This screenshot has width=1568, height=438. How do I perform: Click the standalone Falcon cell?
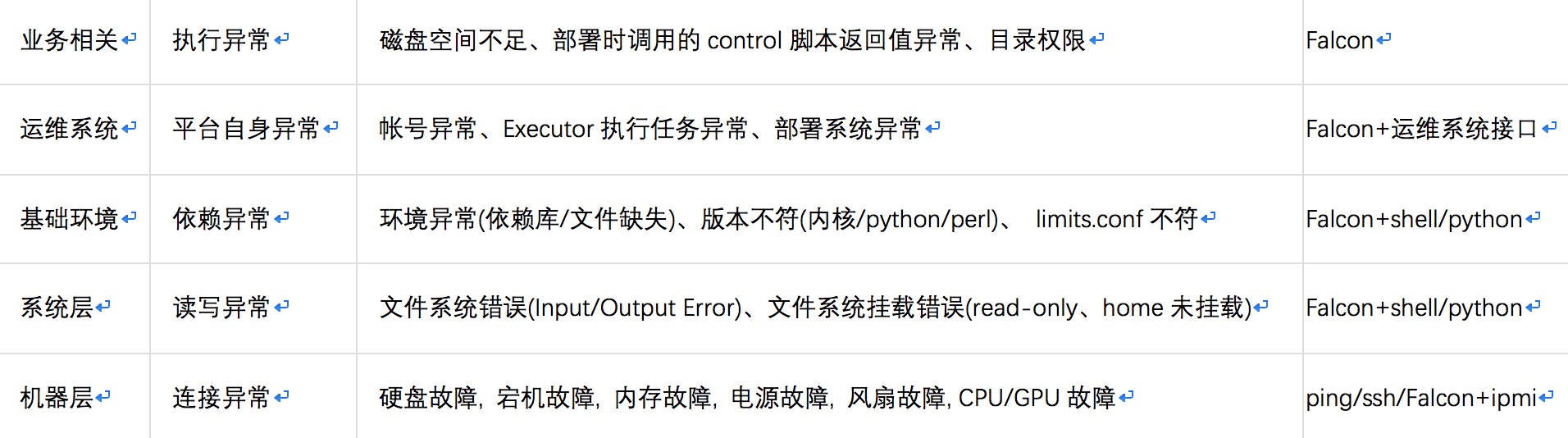point(1339,40)
